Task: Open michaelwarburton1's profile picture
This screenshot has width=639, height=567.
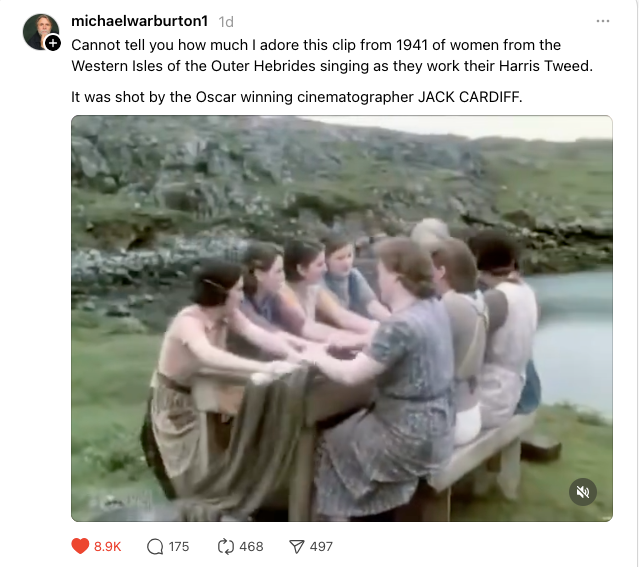Action: coord(41,32)
